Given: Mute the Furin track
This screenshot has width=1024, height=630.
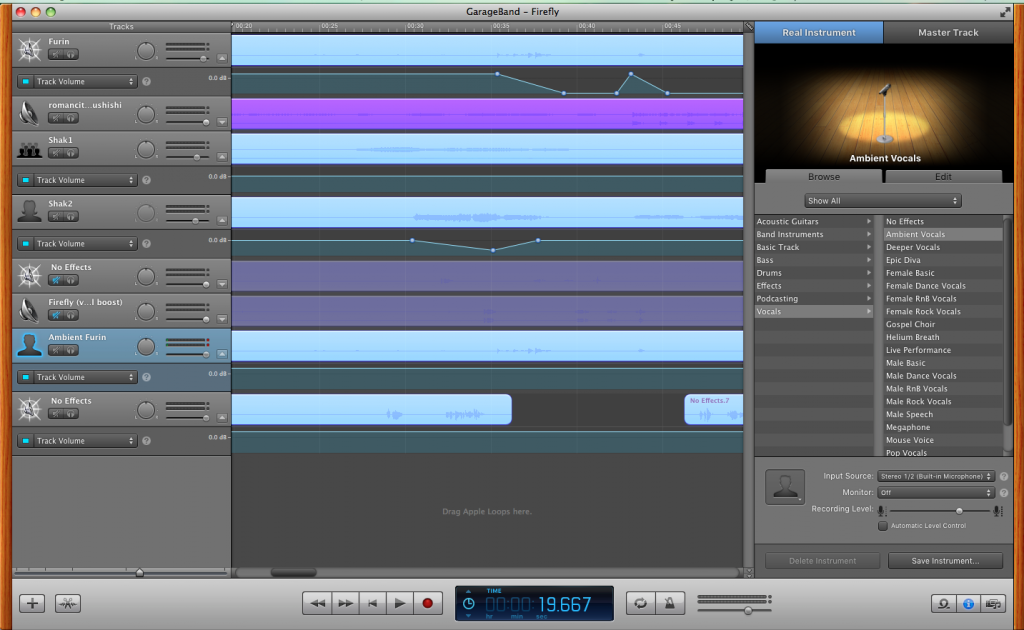Looking at the screenshot, I should pyautogui.click(x=55, y=54).
